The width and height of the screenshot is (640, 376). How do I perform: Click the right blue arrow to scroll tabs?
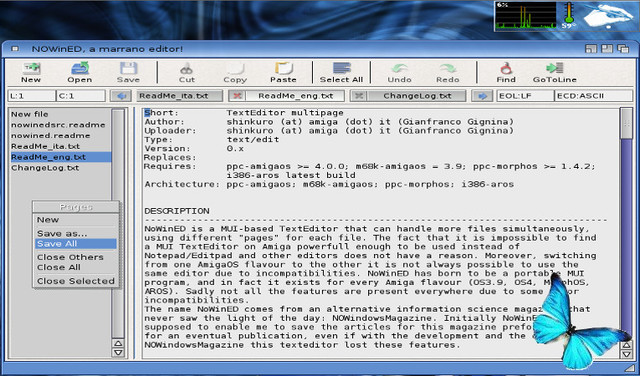[482, 96]
